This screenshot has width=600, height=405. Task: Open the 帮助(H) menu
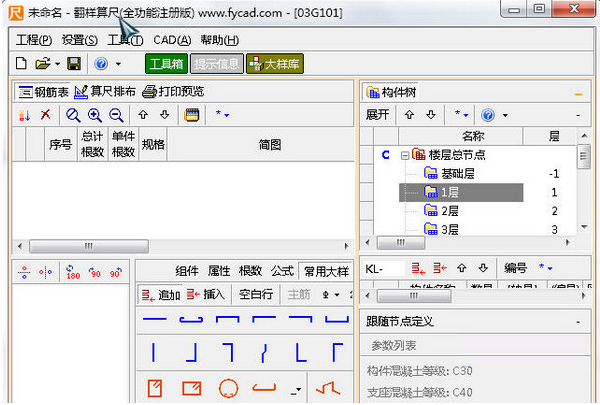click(220, 40)
